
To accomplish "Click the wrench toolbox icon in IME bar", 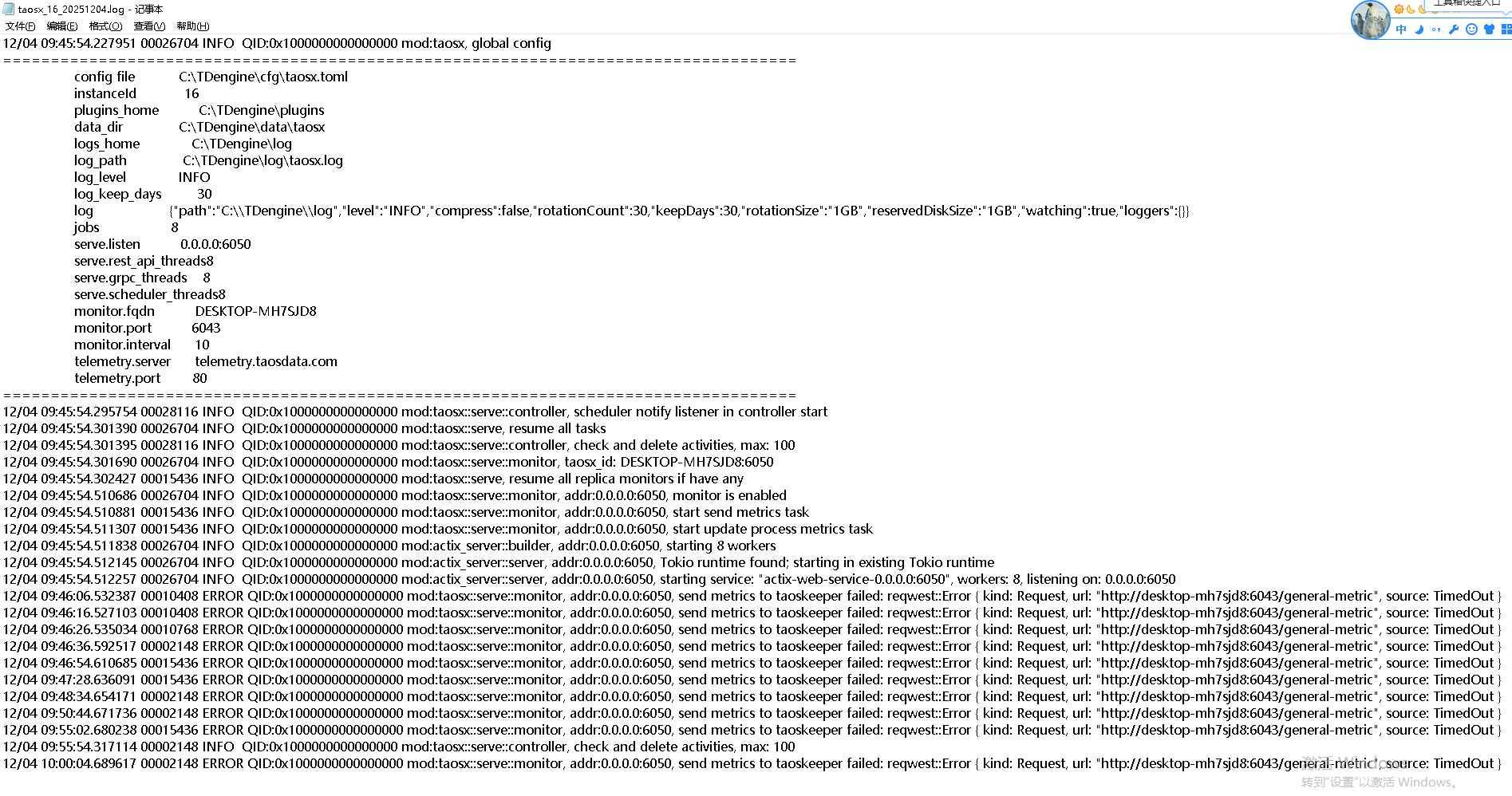I will (1454, 30).
